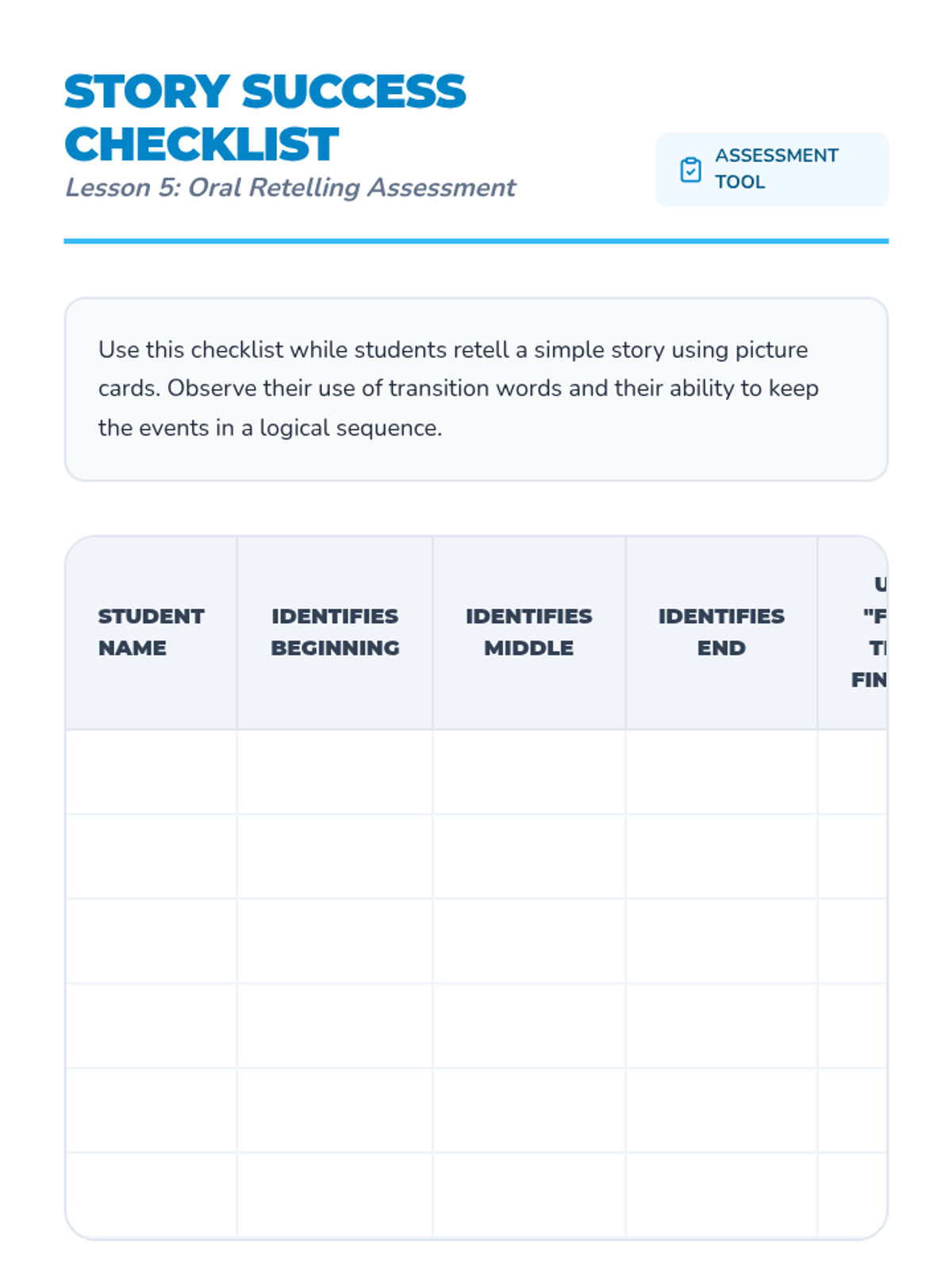Check first row Identifies Beginning cell
This screenshot has width=952, height=1270.
[x=335, y=772]
